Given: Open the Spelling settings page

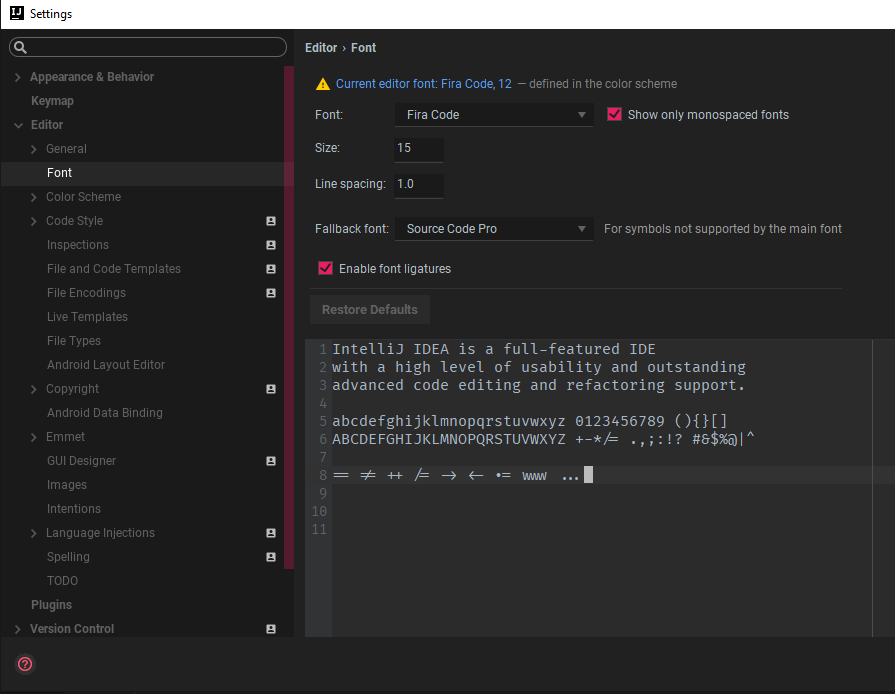Looking at the screenshot, I should pos(68,556).
